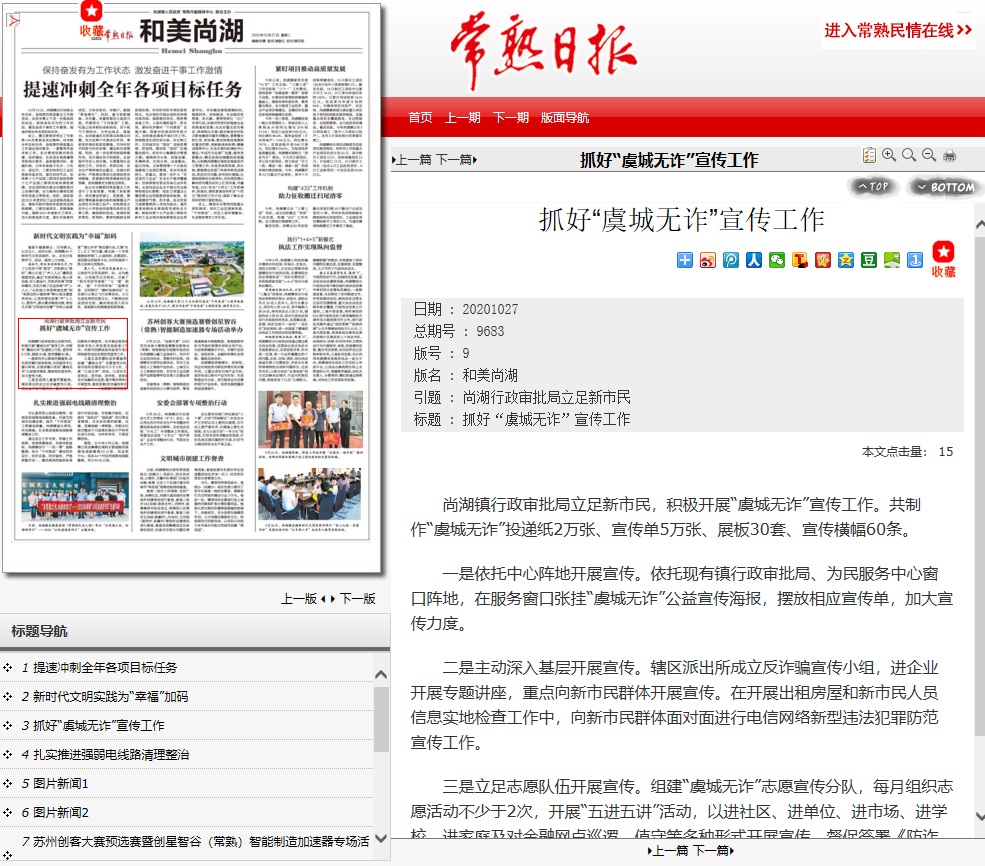Viewport: 985px width, 866px height.
Task: Jump to BOTTOM of the article
Action: (945, 187)
